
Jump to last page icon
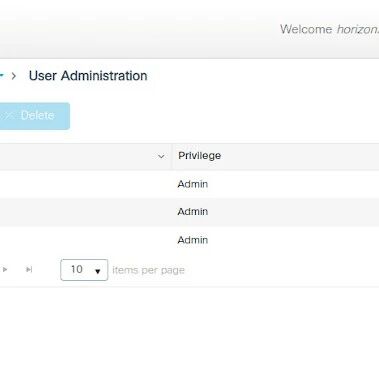click(29, 269)
